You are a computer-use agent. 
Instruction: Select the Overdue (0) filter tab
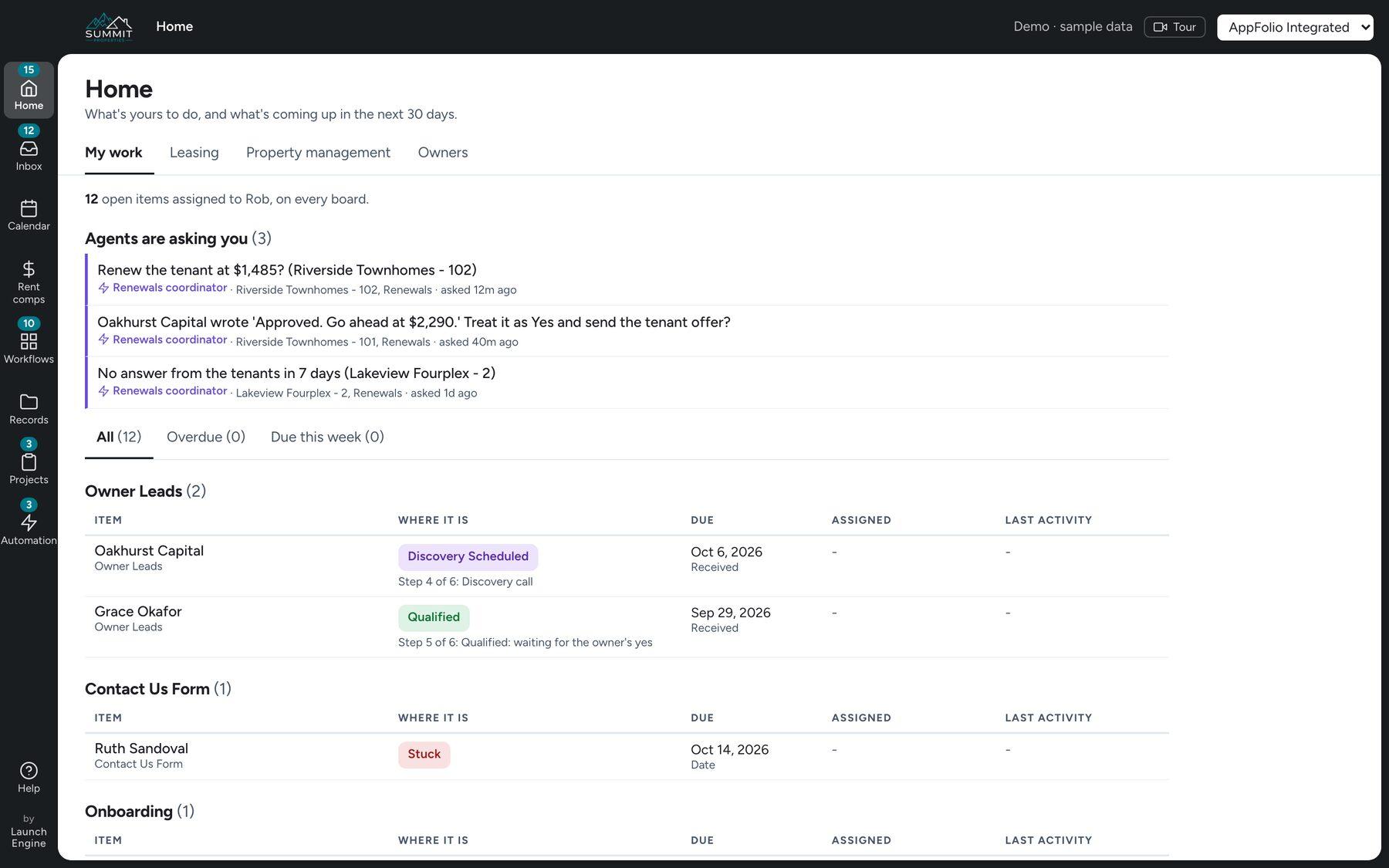coord(206,437)
